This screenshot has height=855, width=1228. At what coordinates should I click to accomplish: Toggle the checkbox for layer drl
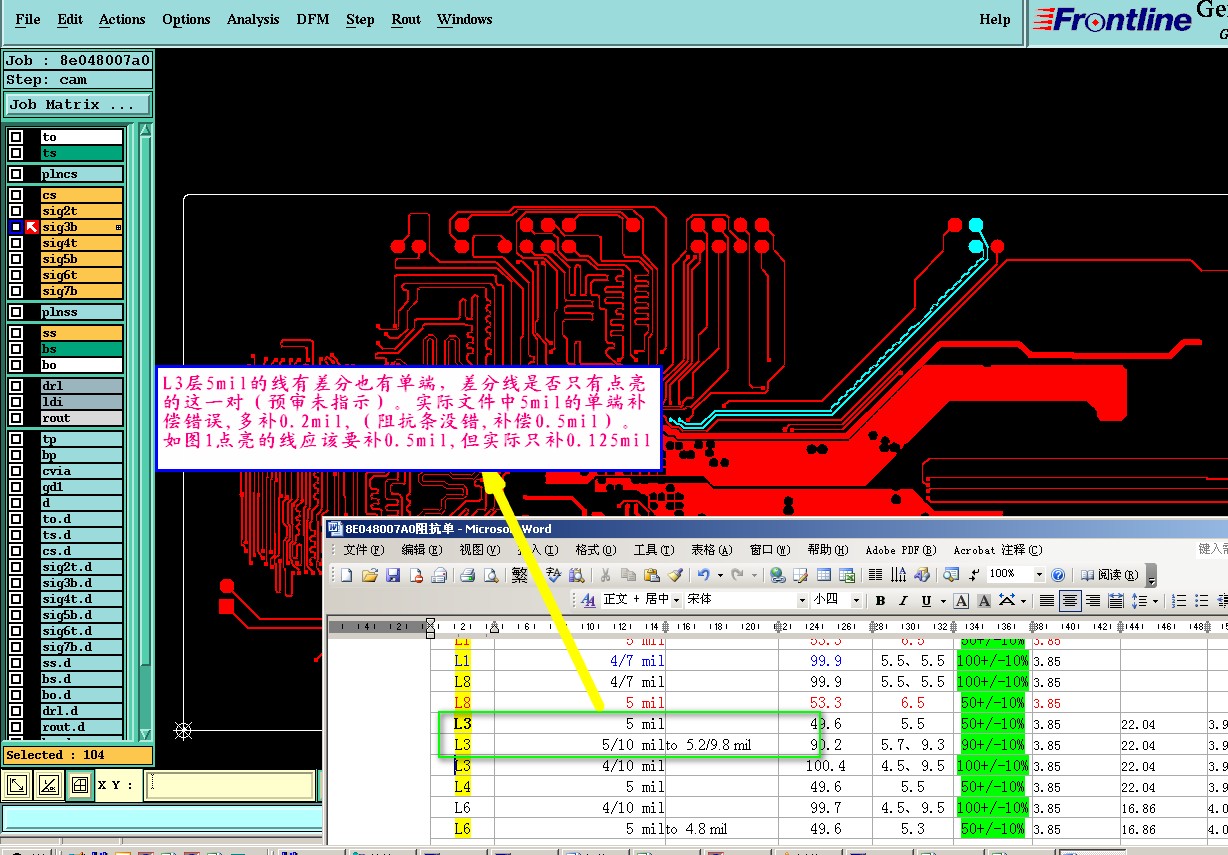16,386
